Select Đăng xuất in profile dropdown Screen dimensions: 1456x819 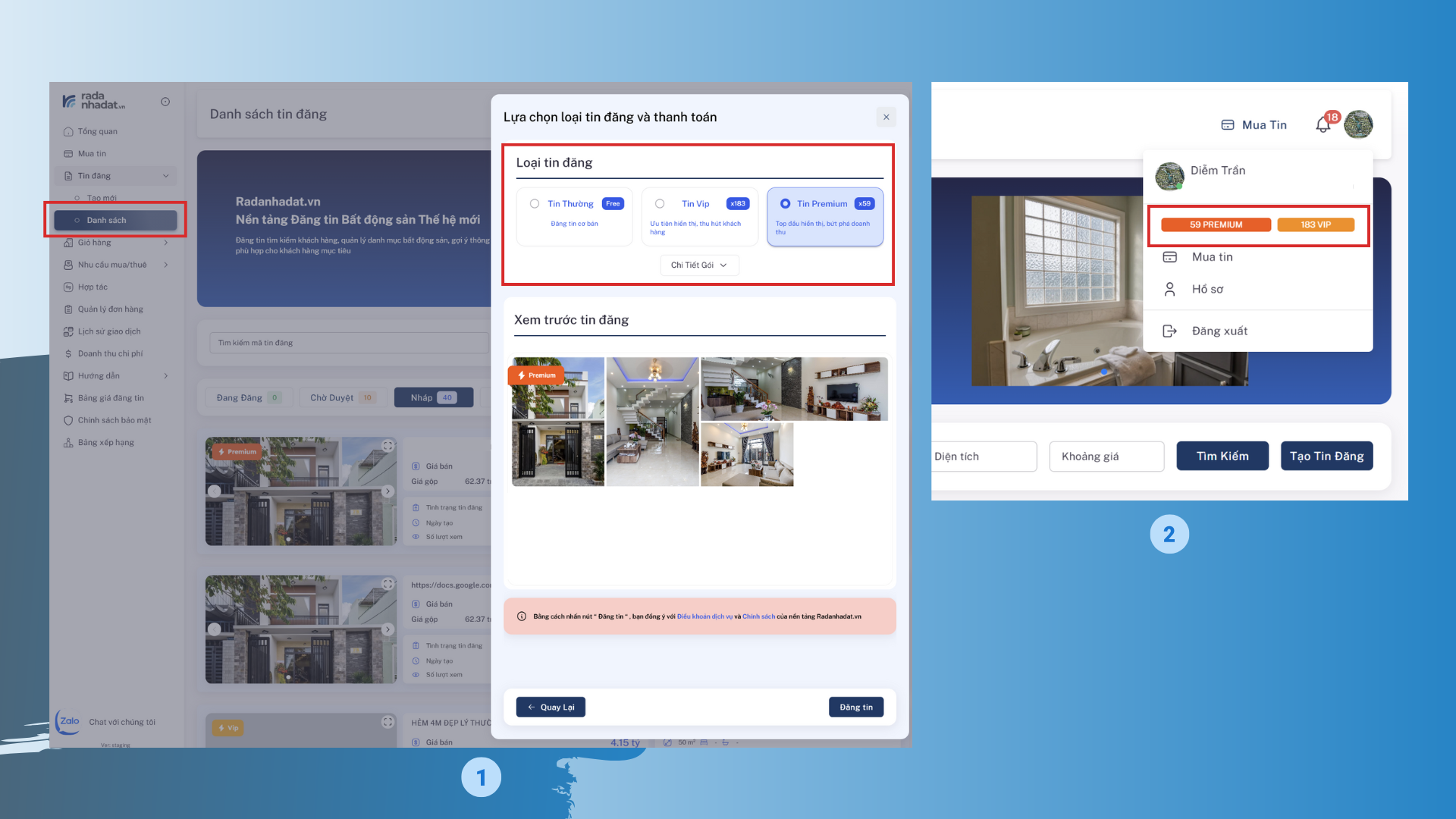tap(1219, 331)
